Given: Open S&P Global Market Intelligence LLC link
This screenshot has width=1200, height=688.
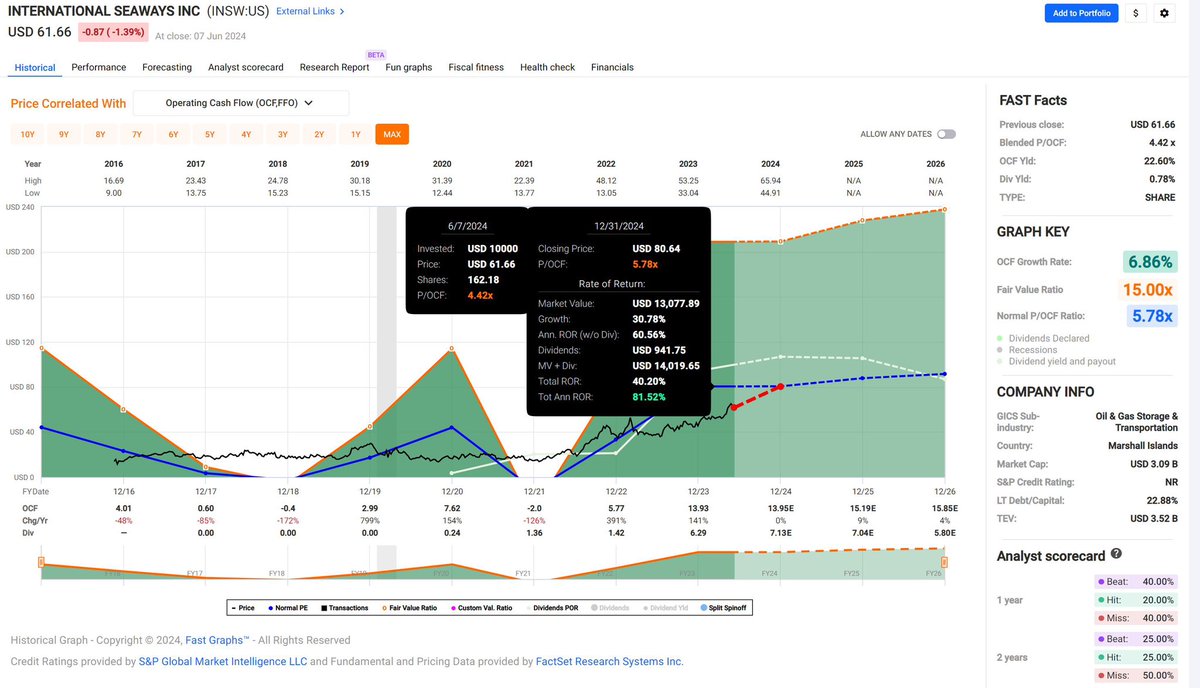Looking at the screenshot, I should (x=222, y=661).
